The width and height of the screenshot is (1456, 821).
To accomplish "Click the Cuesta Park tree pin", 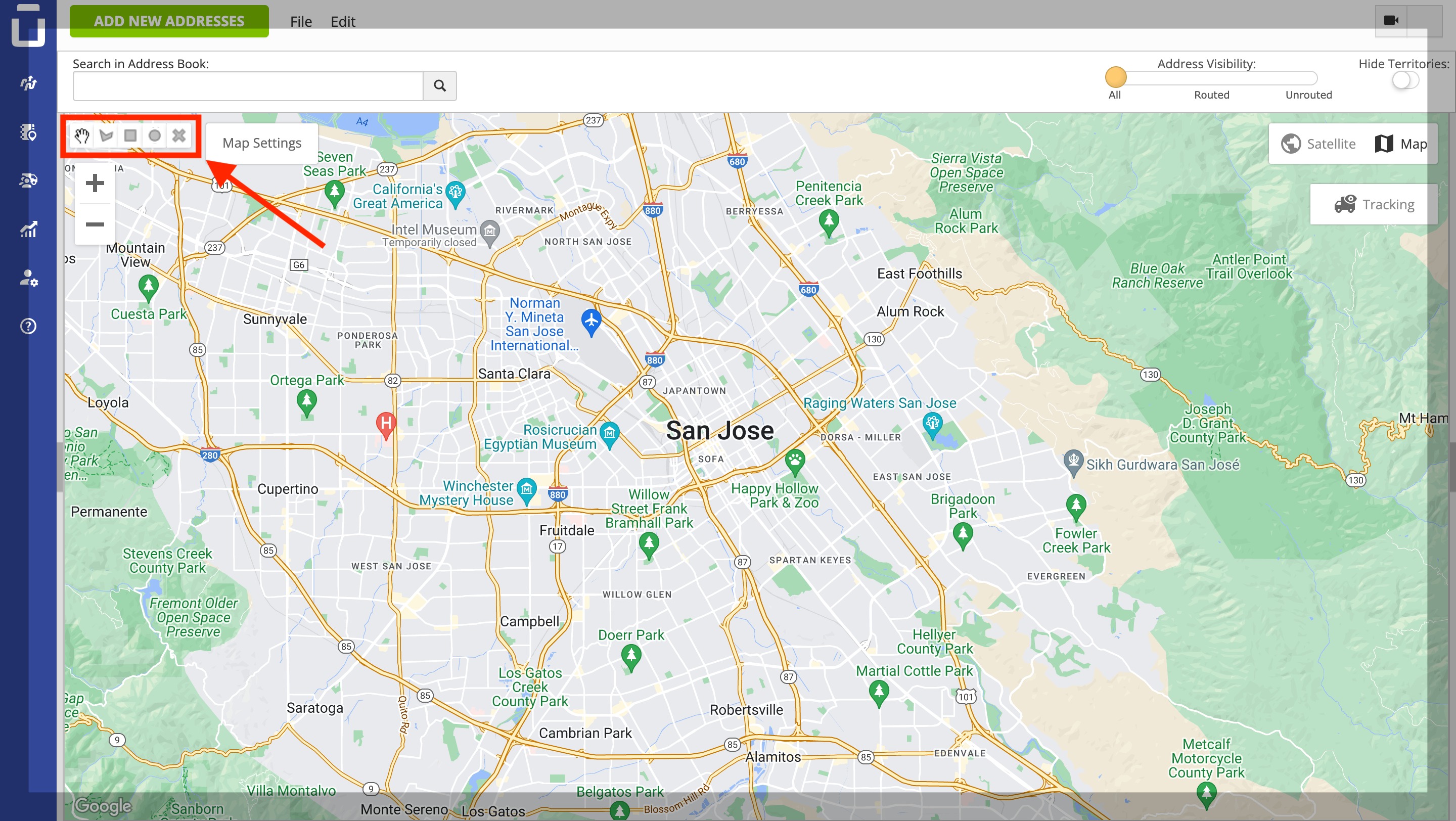I will [149, 288].
